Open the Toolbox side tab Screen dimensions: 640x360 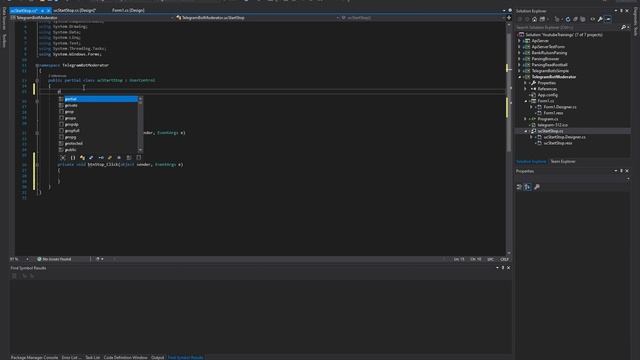(x=4, y=41)
